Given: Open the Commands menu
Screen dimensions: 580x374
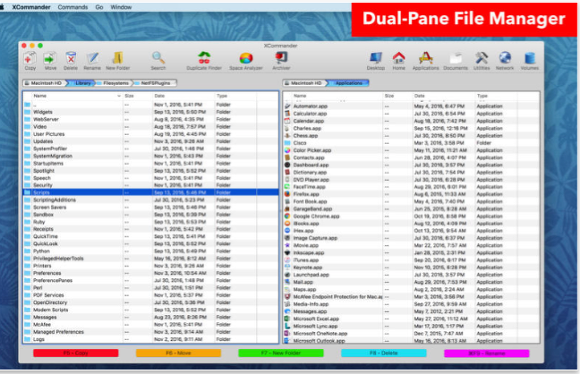Looking at the screenshot, I should (72, 7).
